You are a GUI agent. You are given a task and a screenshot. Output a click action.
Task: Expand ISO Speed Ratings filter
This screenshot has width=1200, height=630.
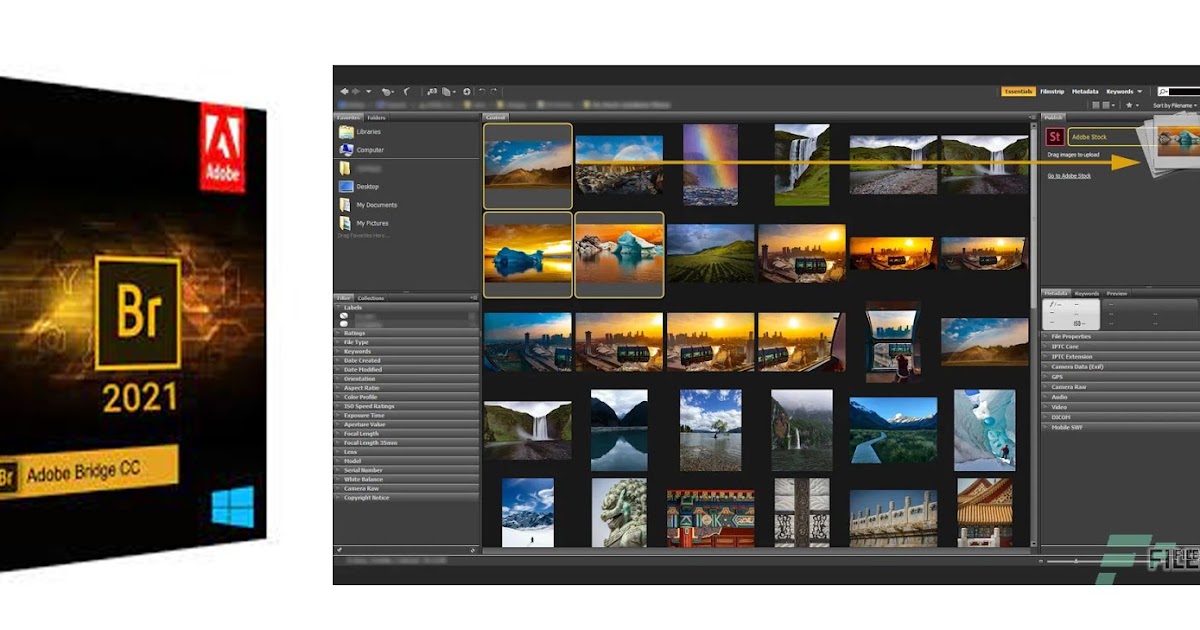[406, 406]
